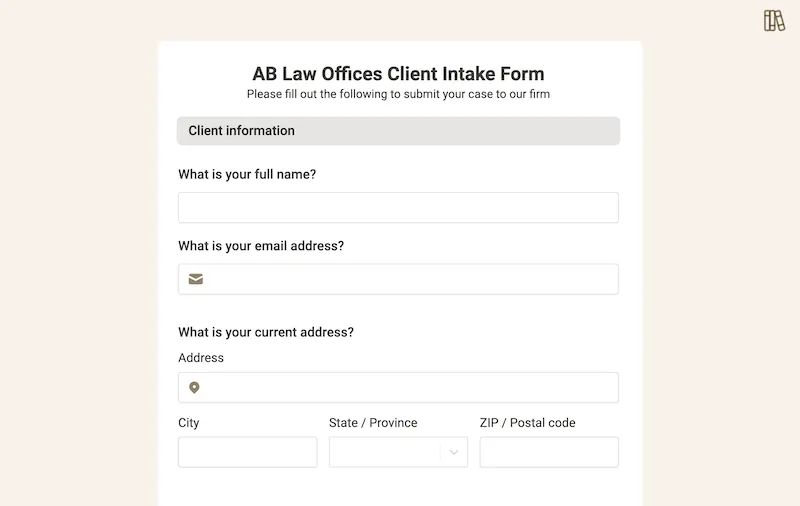This screenshot has height=506, width=800.
Task: Select the Client information section header
Action: click(x=398, y=131)
